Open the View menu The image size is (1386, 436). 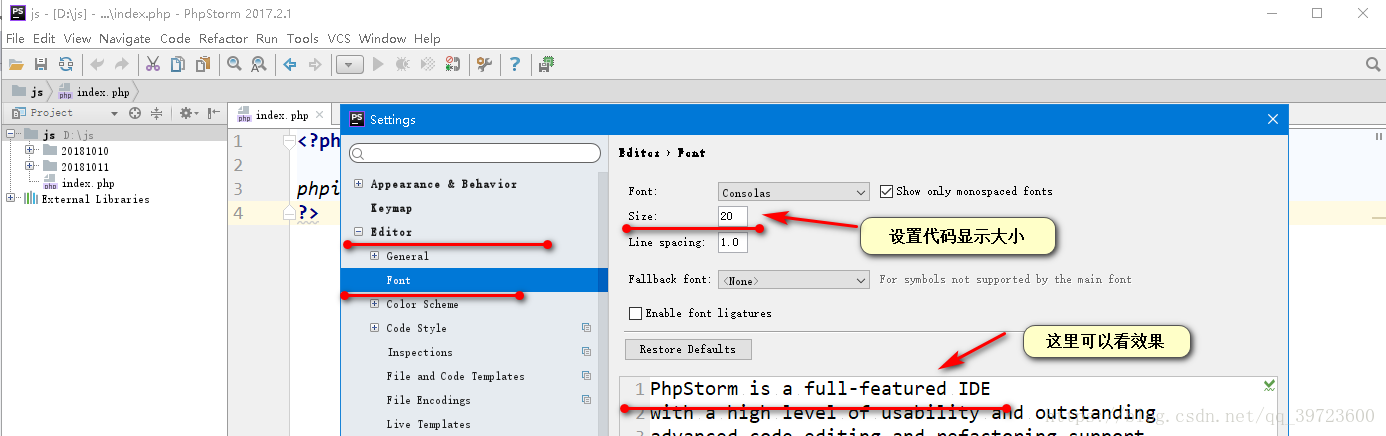(x=77, y=38)
